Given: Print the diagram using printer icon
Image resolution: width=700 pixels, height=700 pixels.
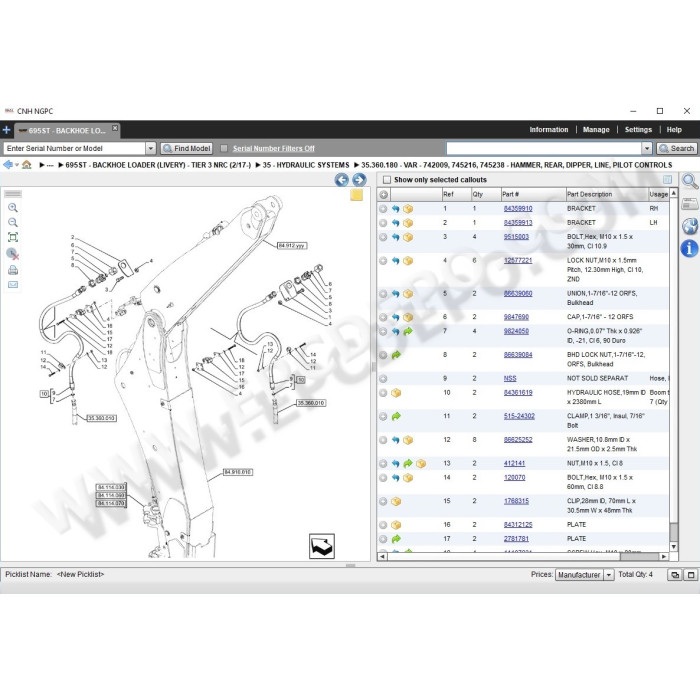Looking at the screenshot, I should click(x=13, y=270).
